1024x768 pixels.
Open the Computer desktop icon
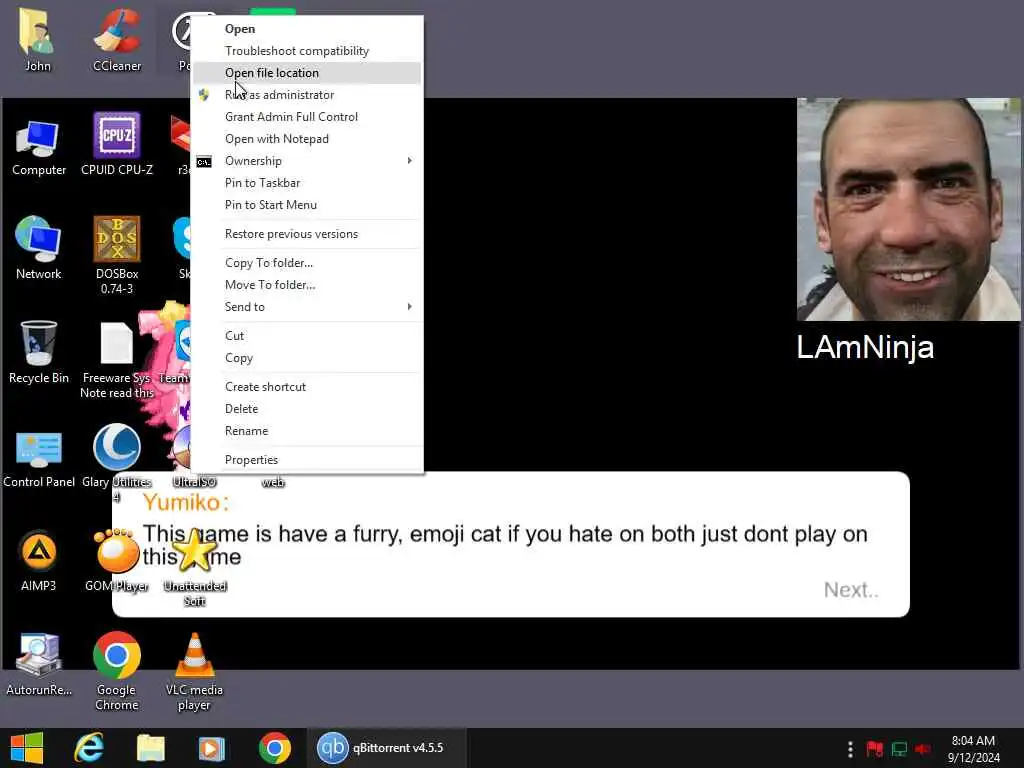(39, 147)
